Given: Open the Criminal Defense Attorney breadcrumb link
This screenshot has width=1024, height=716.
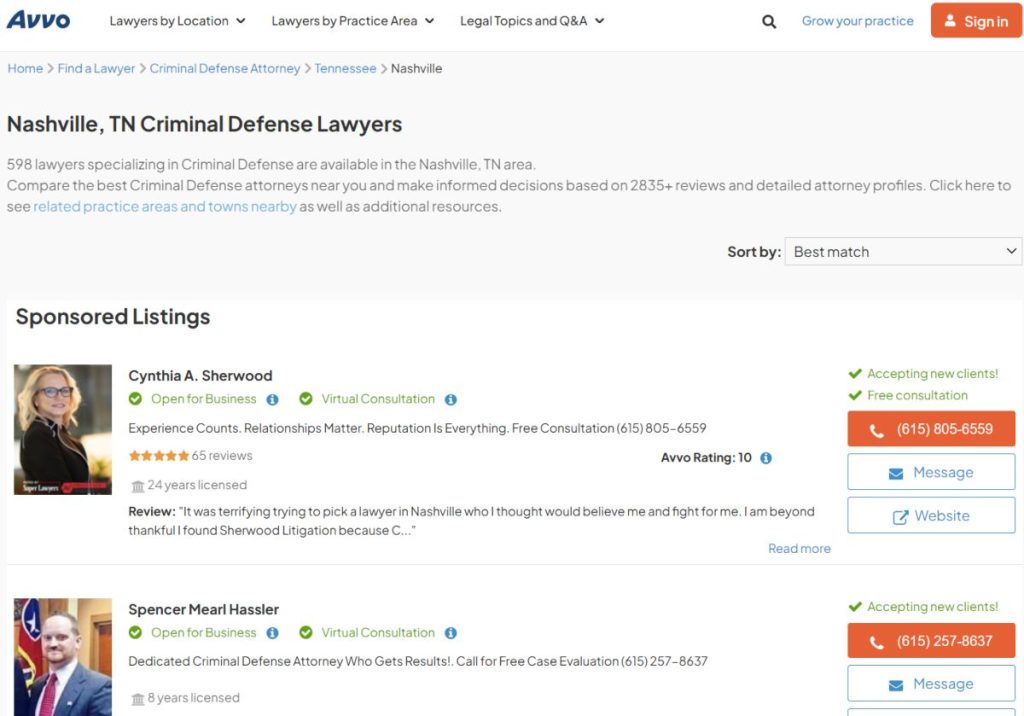Looking at the screenshot, I should pos(225,69).
